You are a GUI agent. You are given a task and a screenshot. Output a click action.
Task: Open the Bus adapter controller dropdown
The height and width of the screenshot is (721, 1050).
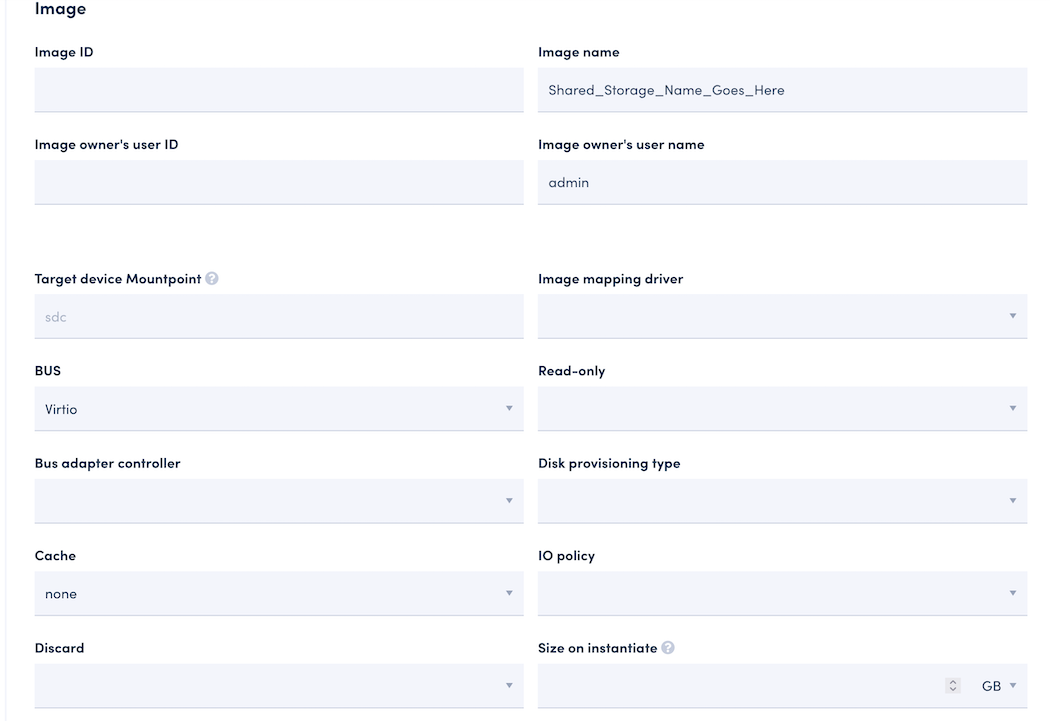coord(278,501)
